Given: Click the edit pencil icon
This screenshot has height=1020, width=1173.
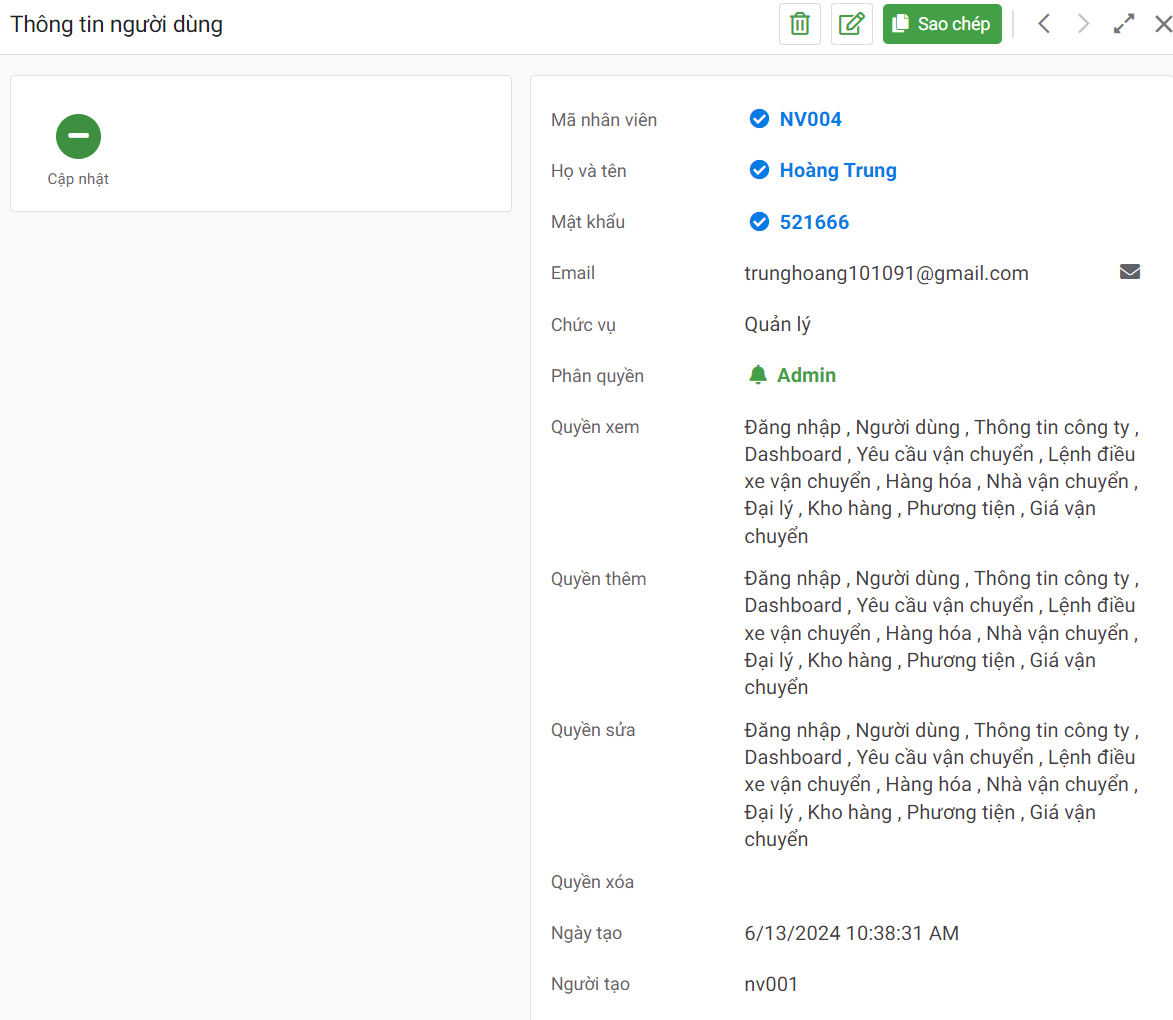Looking at the screenshot, I should pyautogui.click(x=851, y=24).
